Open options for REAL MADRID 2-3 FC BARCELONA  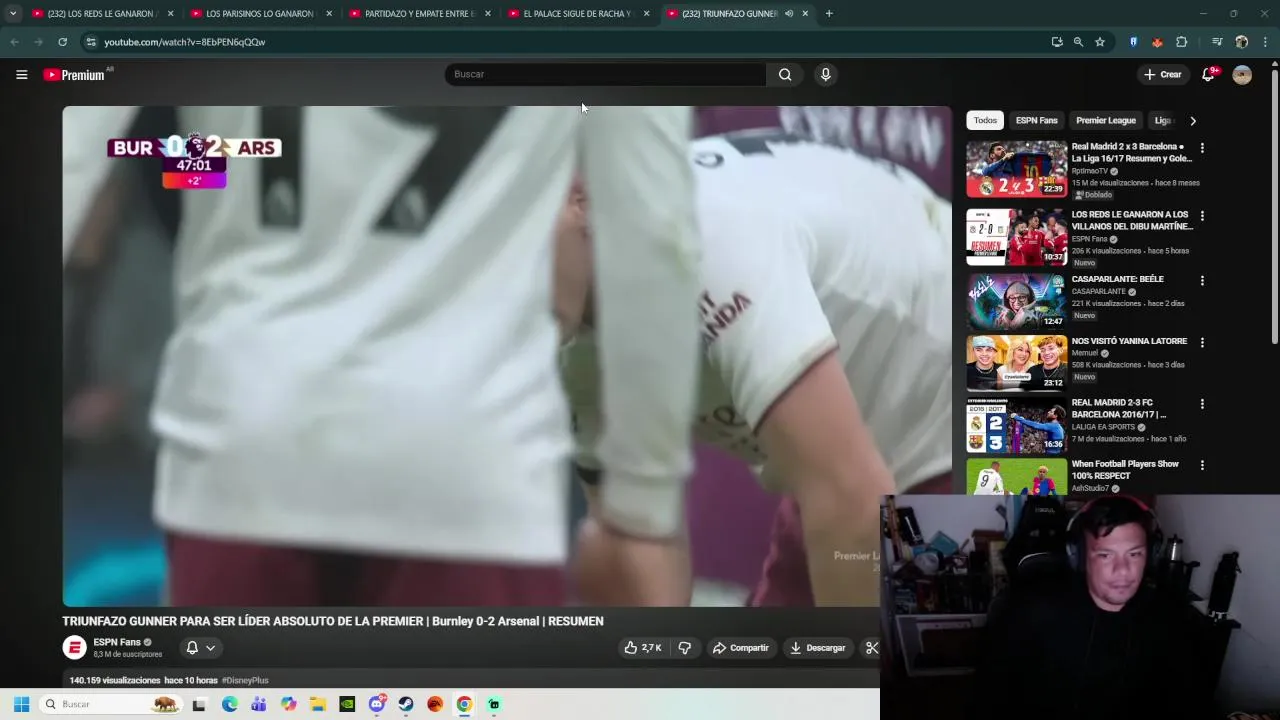1202,404
